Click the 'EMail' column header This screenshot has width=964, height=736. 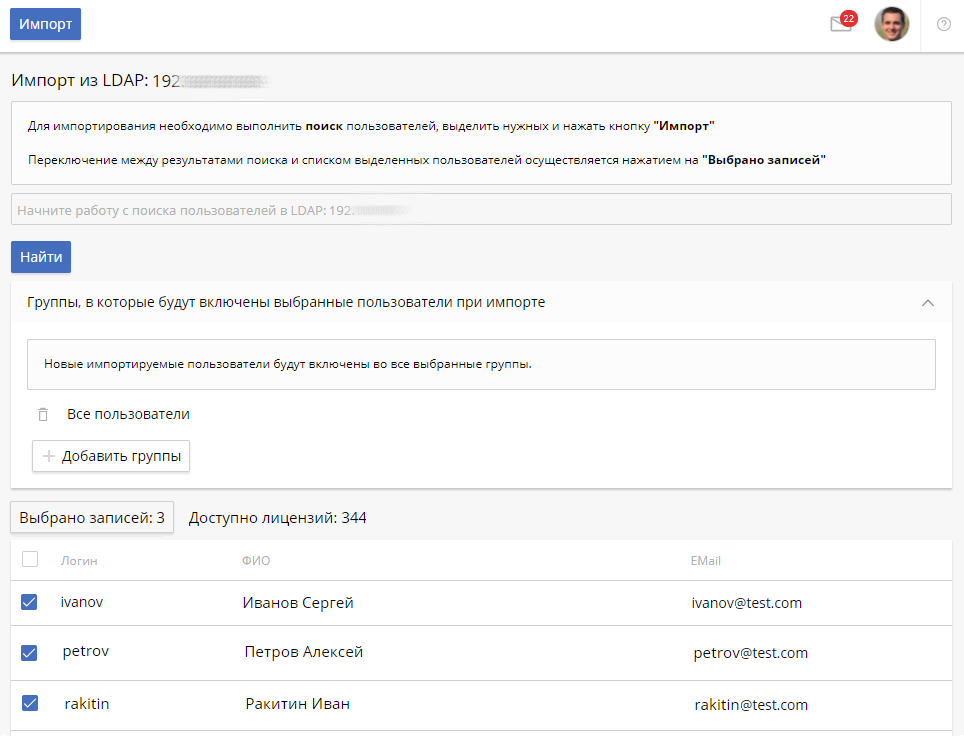tap(705, 561)
